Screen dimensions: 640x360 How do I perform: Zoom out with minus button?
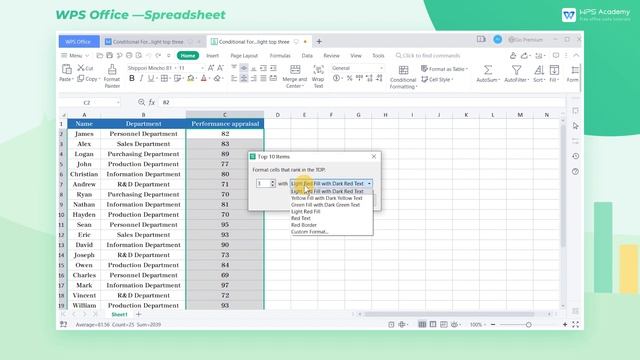(493, 324)
